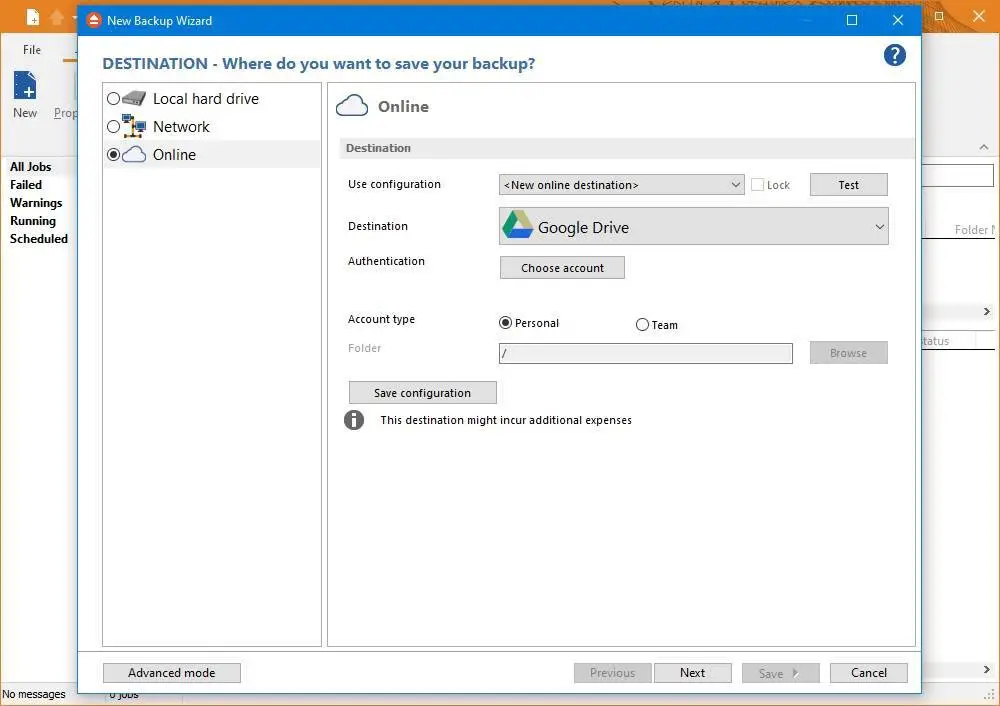The image size is (1000, 706).
Task: Select the Local hard drive radio button
Action: tap(113, 99)
